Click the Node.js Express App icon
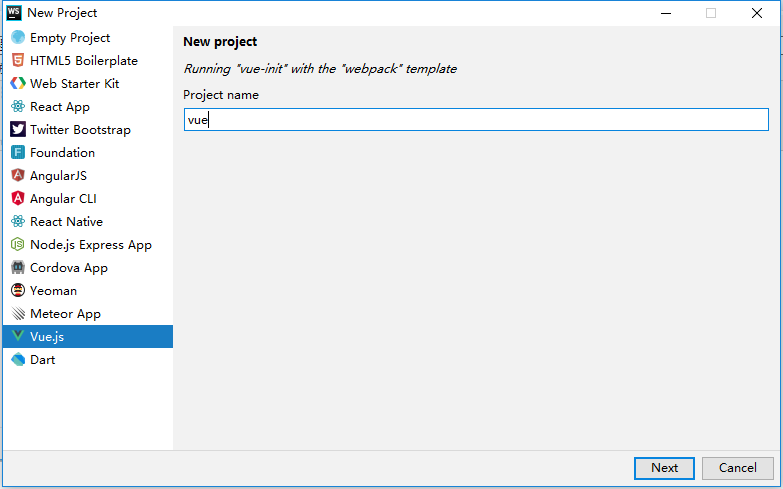 point(18,245)
